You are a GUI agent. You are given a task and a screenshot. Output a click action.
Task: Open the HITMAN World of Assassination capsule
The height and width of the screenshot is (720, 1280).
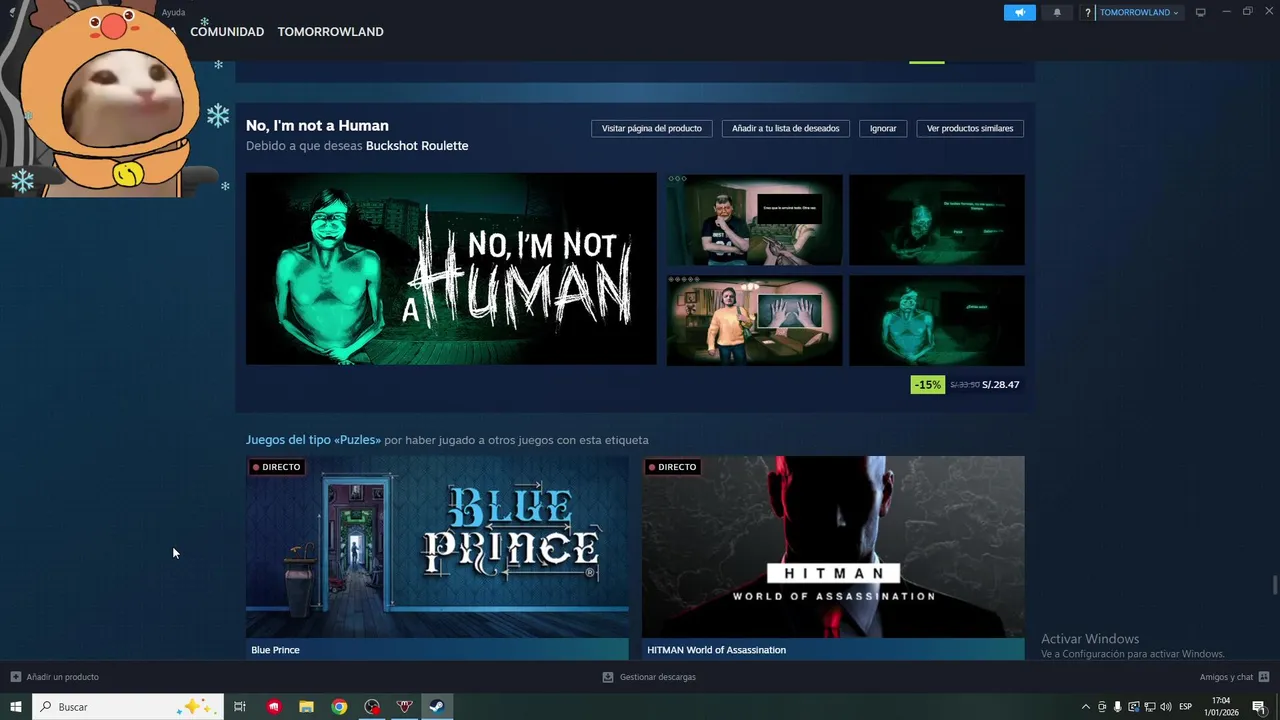(x=833, y=547)
